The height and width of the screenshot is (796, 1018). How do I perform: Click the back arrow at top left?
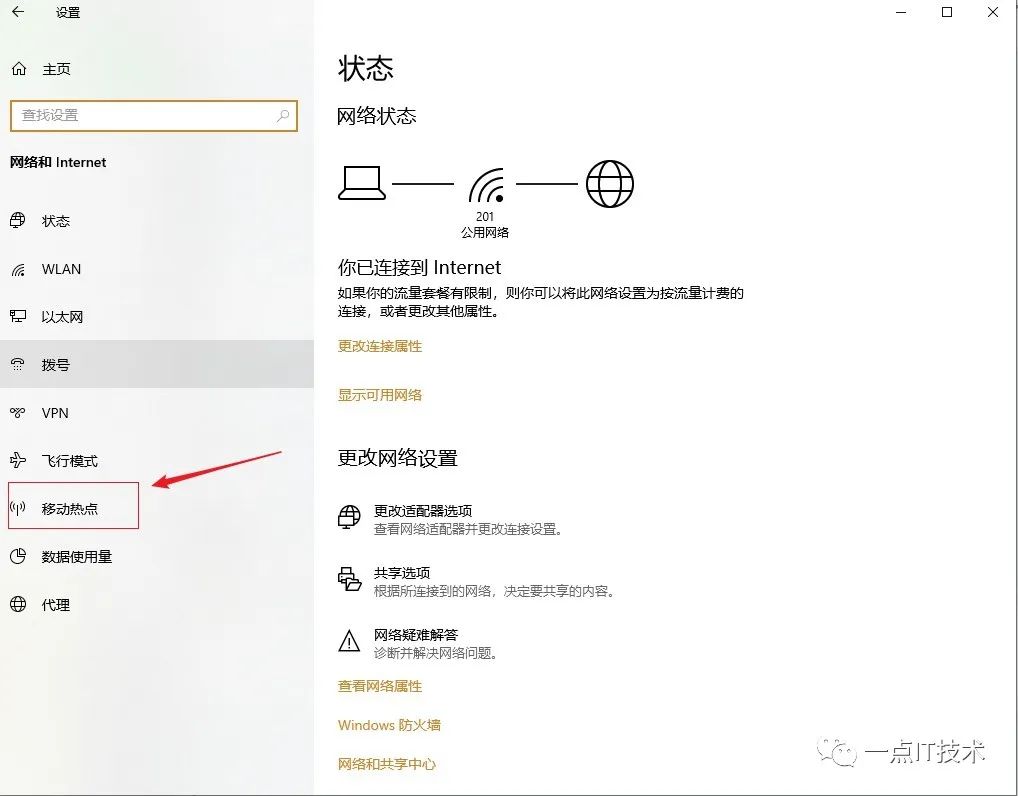15,13
